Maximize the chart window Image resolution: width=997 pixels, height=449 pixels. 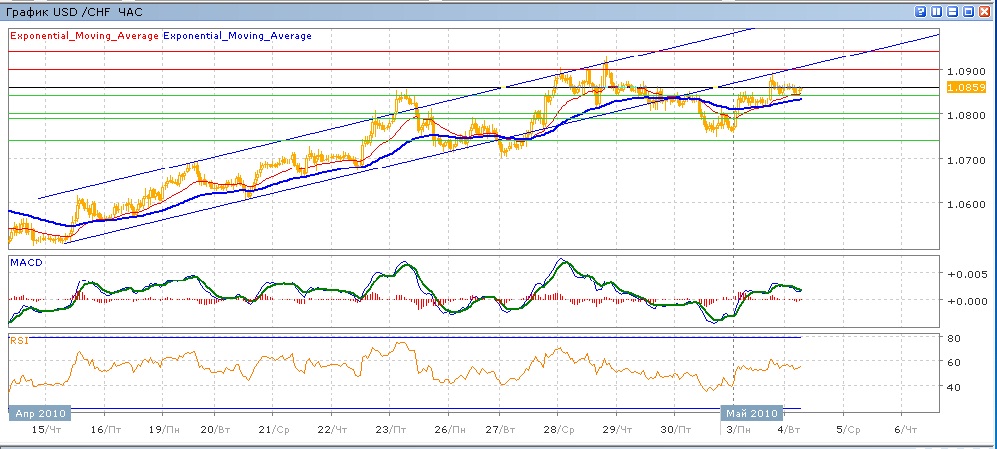point(968,12)
